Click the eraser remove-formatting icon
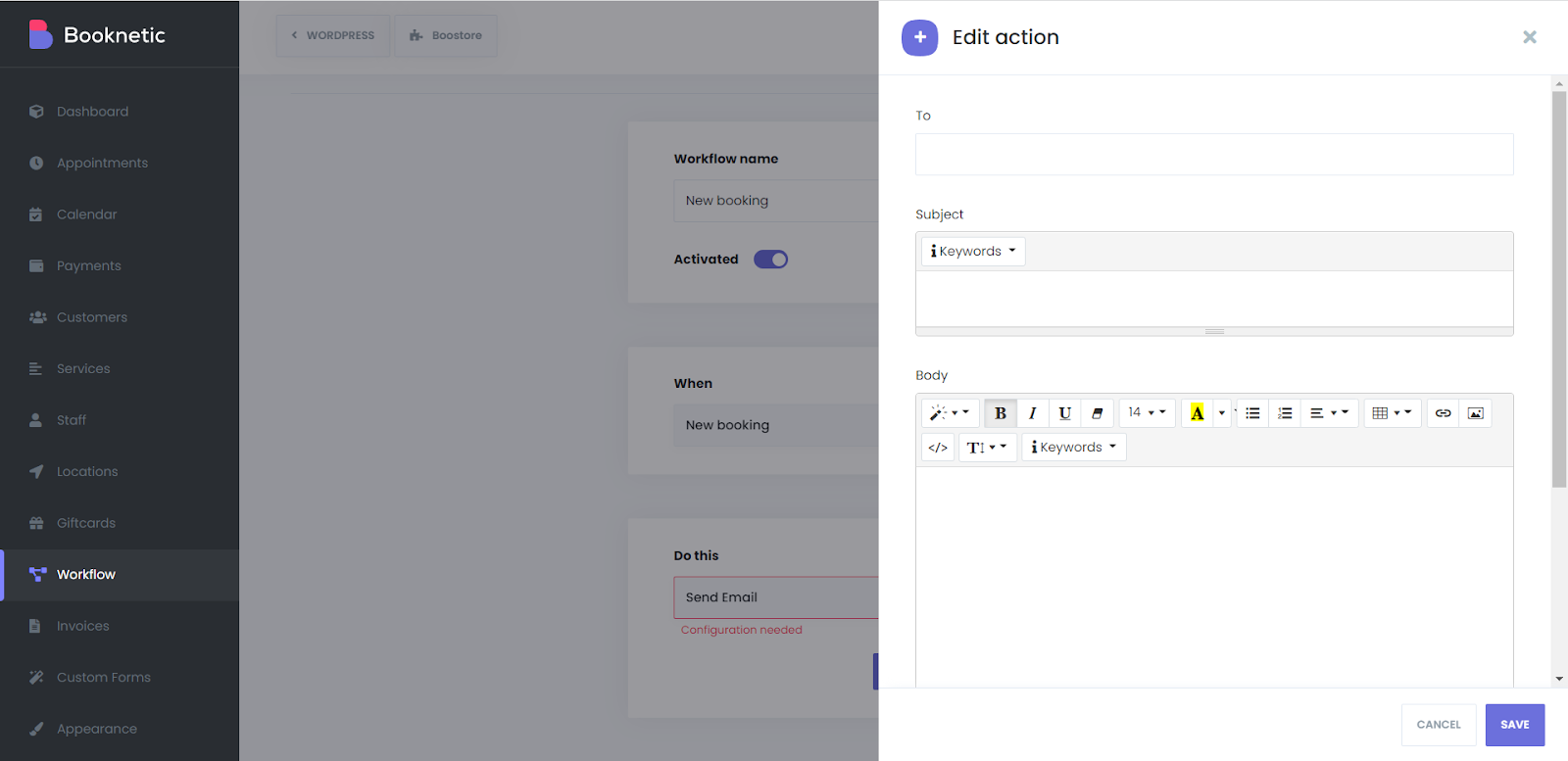Screen dimensions: 1568x761 (1098, 413)
